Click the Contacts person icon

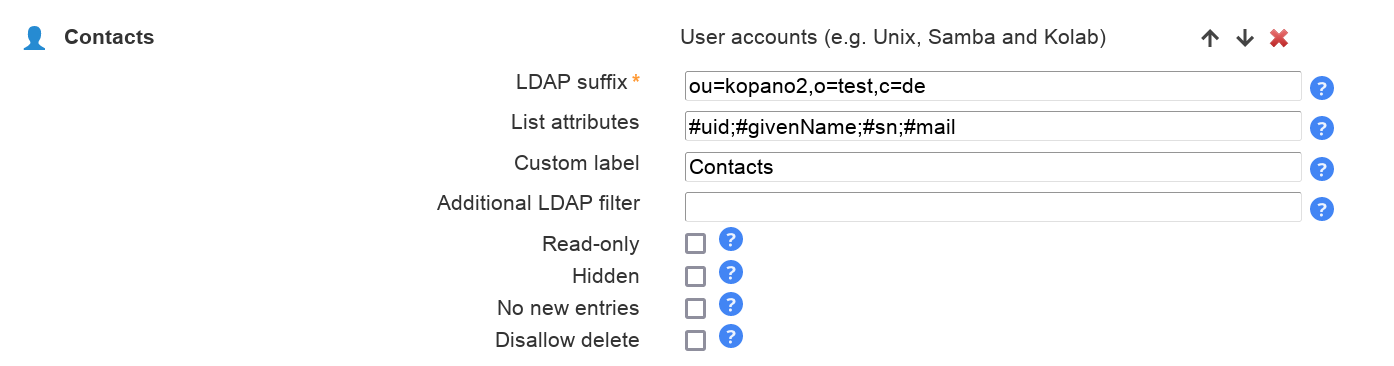[34, 38]
